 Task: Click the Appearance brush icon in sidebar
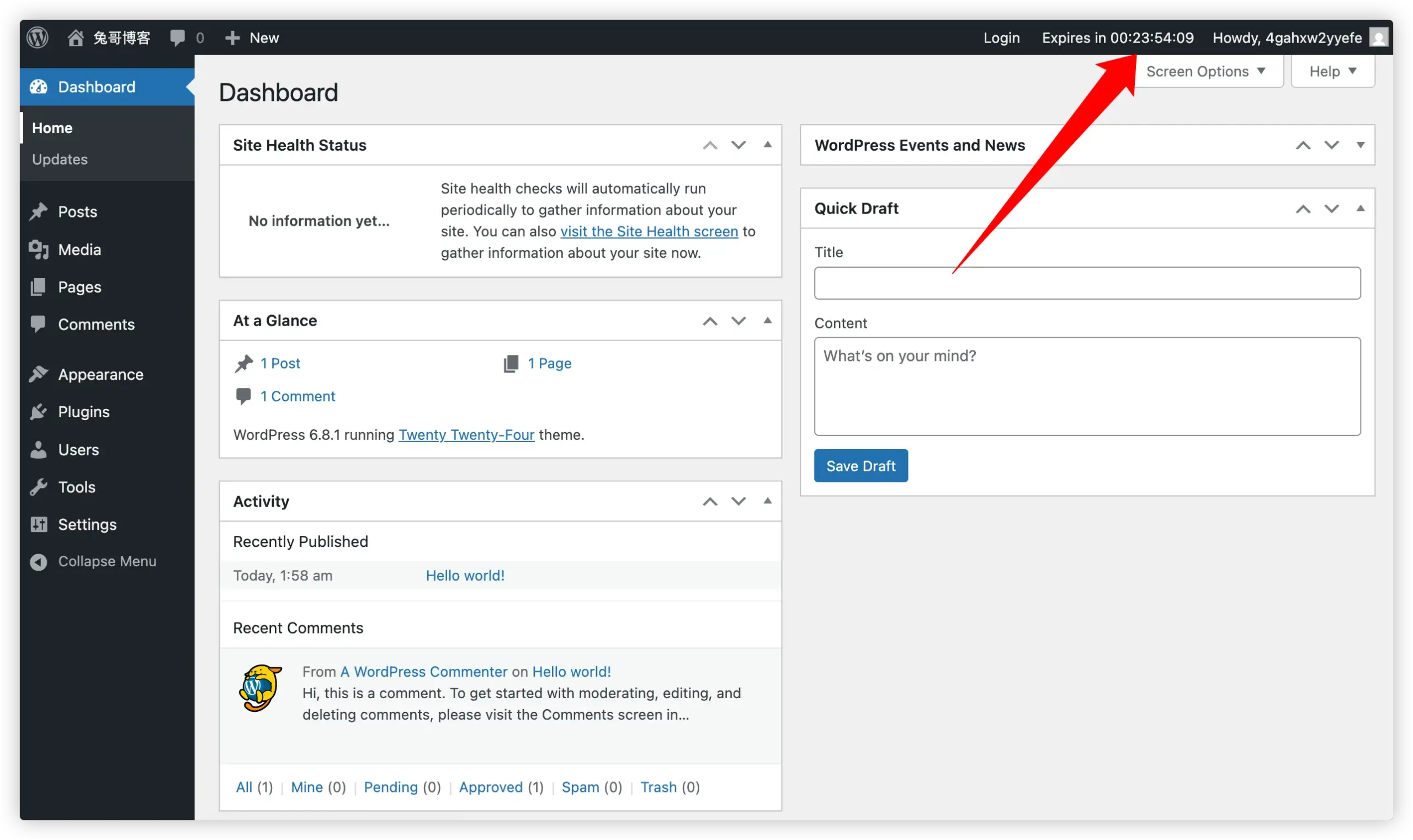tap(39, 374)
